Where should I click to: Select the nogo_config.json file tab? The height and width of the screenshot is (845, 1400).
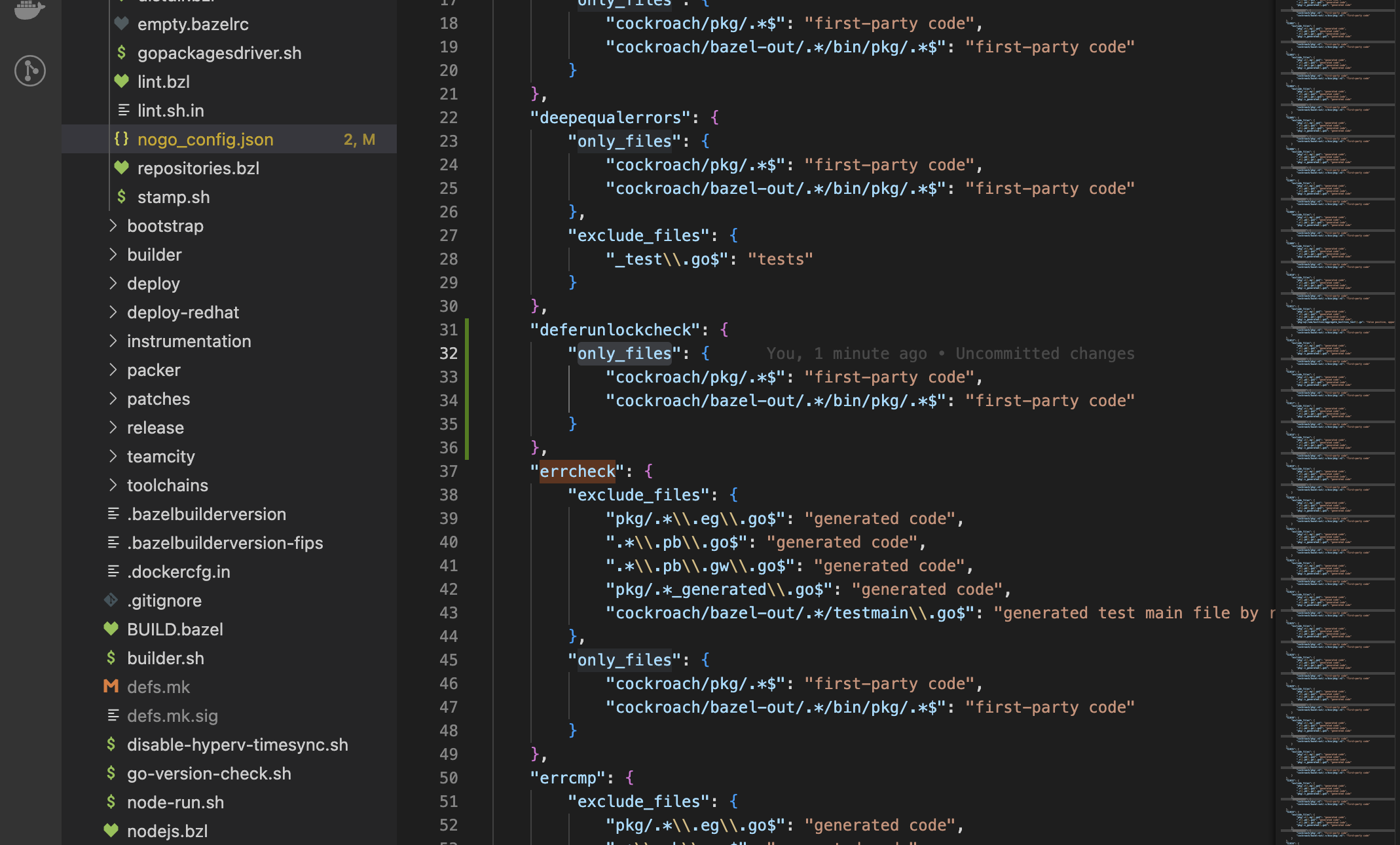tap(204, 139)
